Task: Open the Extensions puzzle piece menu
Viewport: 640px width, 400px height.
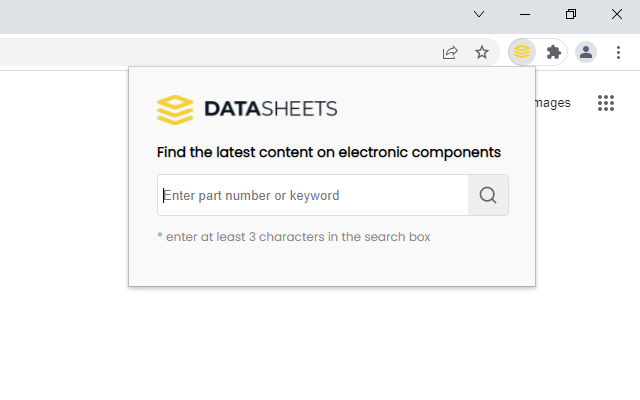Action: (553, 52)
